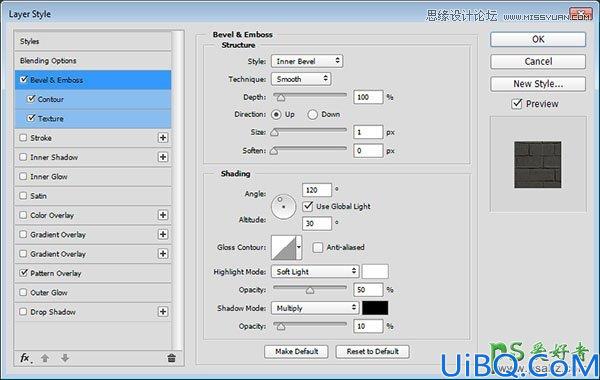Open the black Shadow color swatch

[375, 308]
